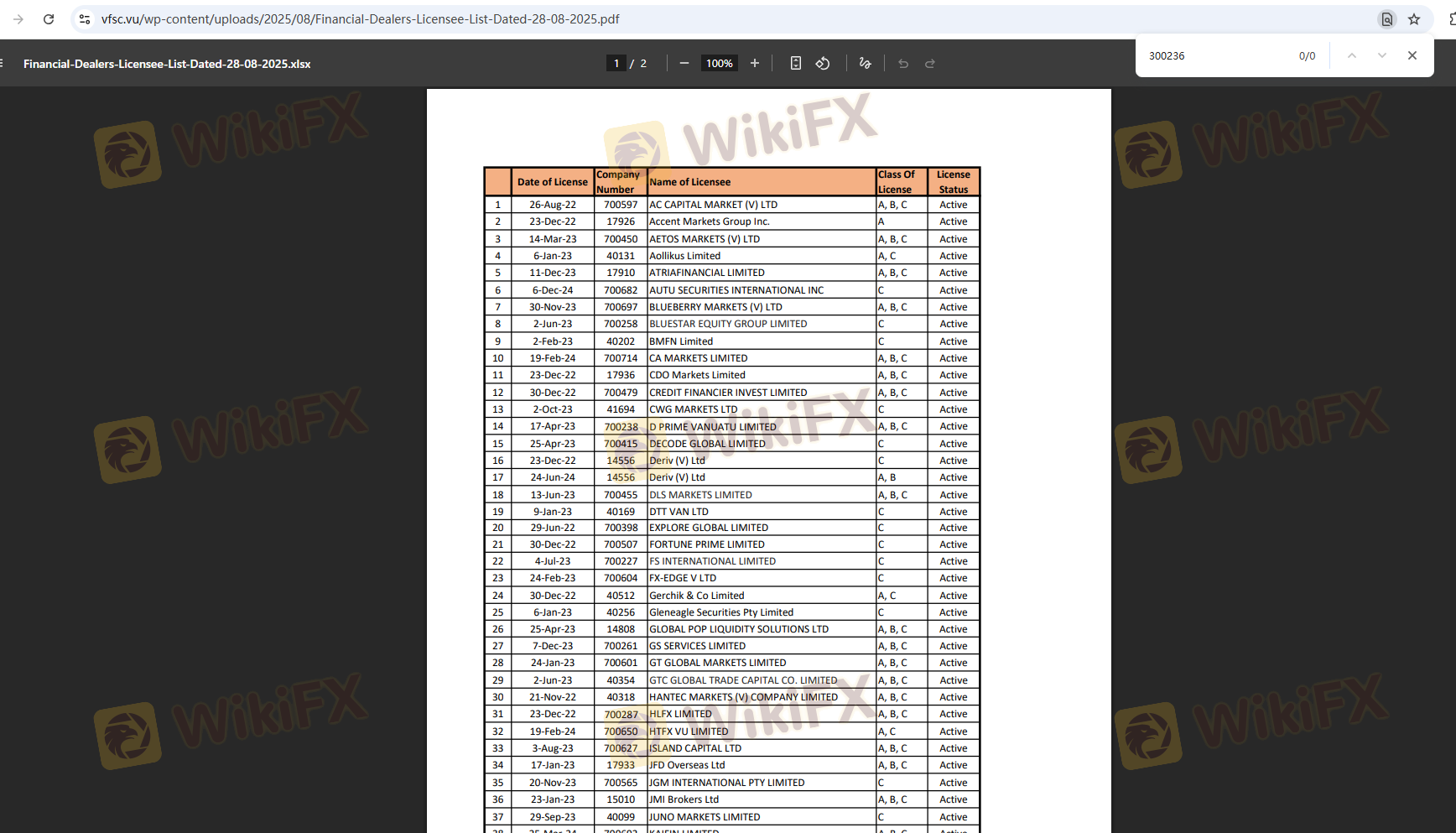This screenshot has width=1456, height=833.
Task: Go to next search result
Action: tap(1382, 56)
